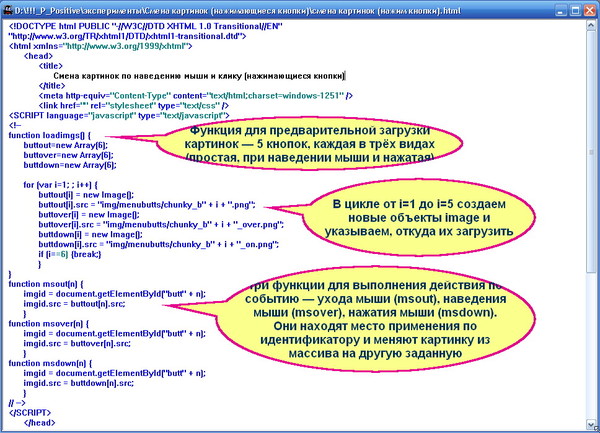Click the <SCRIPT language="javascript"> line
Image resolution: width=600 pixels, height=433 pixels.
[x=119, y=116]
